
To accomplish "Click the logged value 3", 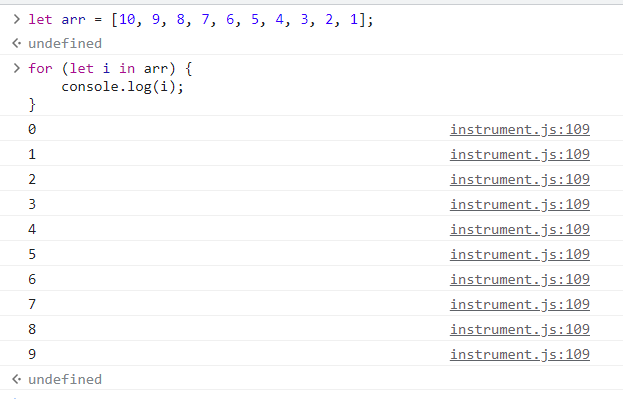I will pos(32,205).
